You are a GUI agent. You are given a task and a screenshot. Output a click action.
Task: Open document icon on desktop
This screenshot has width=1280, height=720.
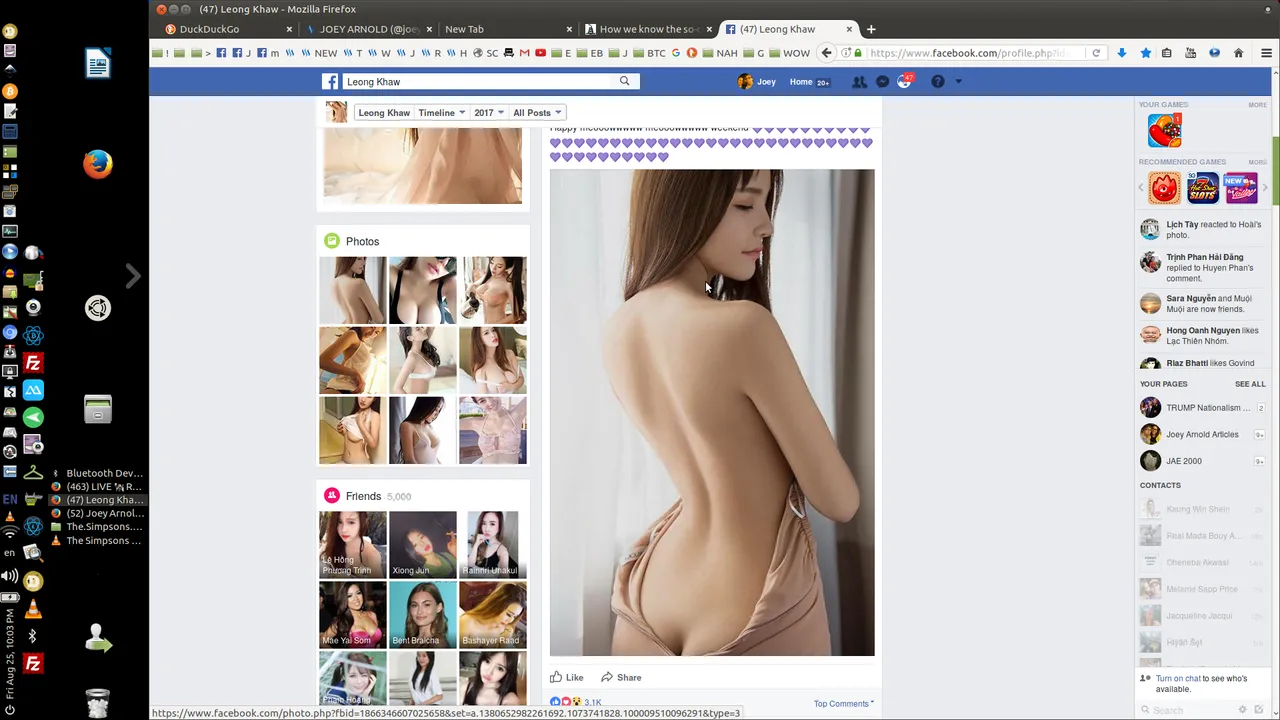98,65
